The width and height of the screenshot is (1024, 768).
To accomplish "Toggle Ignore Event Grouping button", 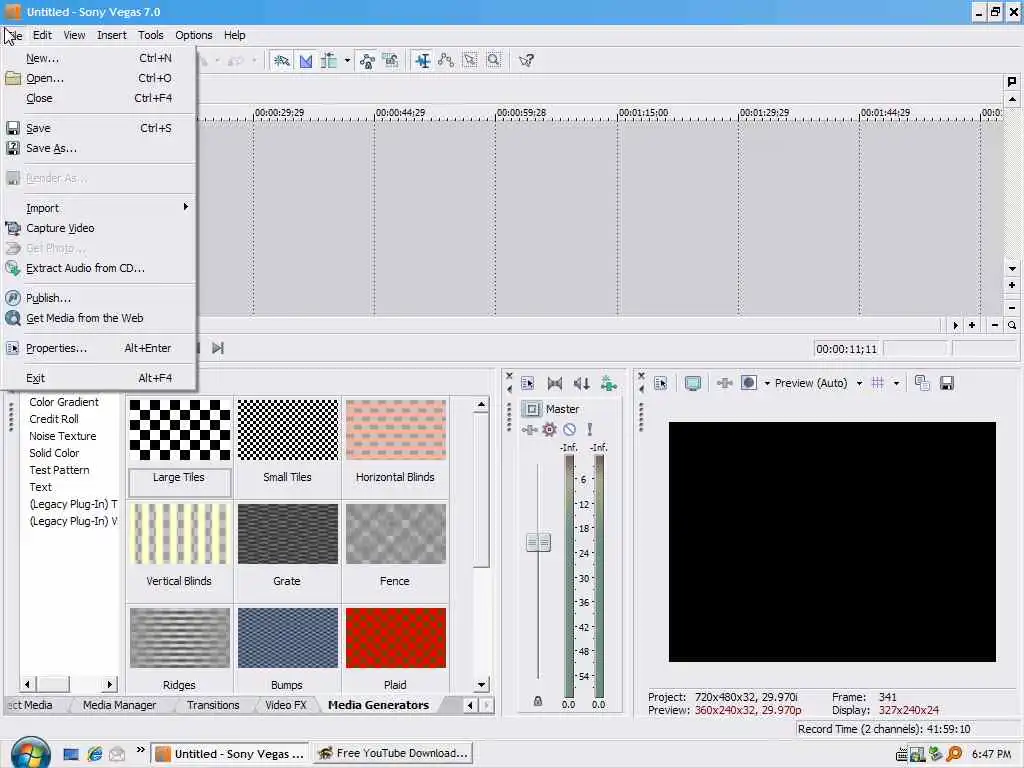I will pyautogui.click(x=391, y=61).
